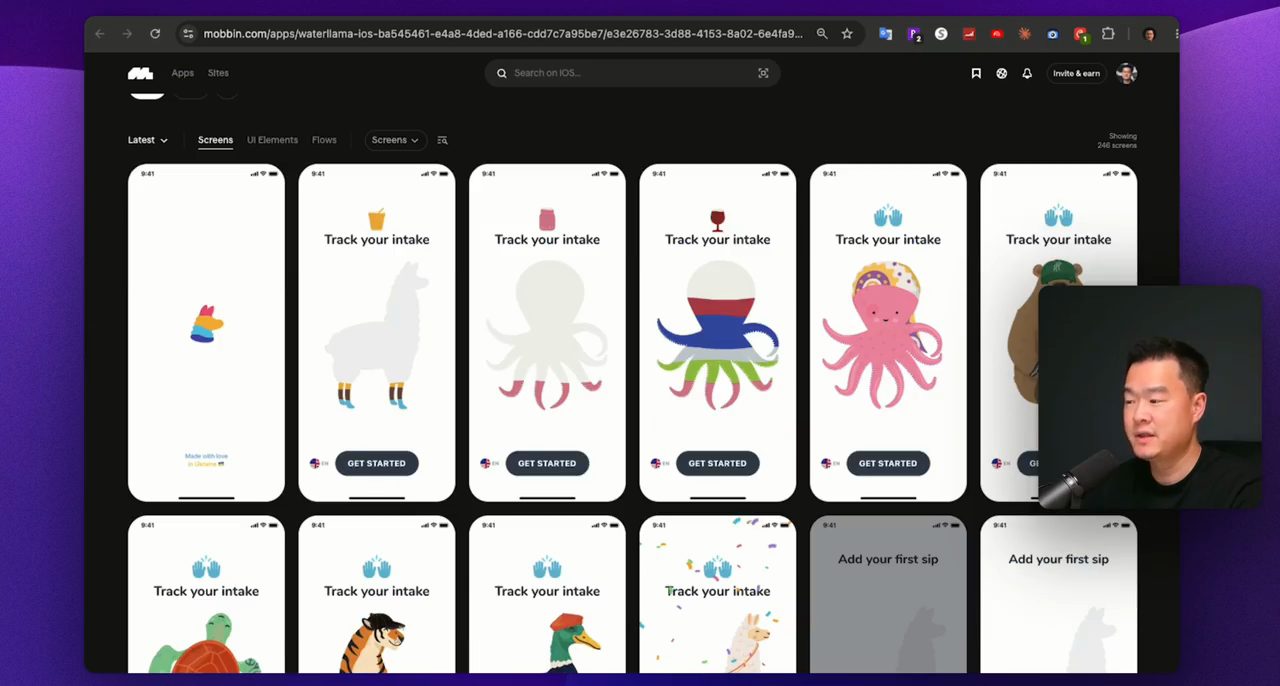This screenshot has width=1280, height=686.
Task: Open the Chrome profile avatar
Action: 1149,34
